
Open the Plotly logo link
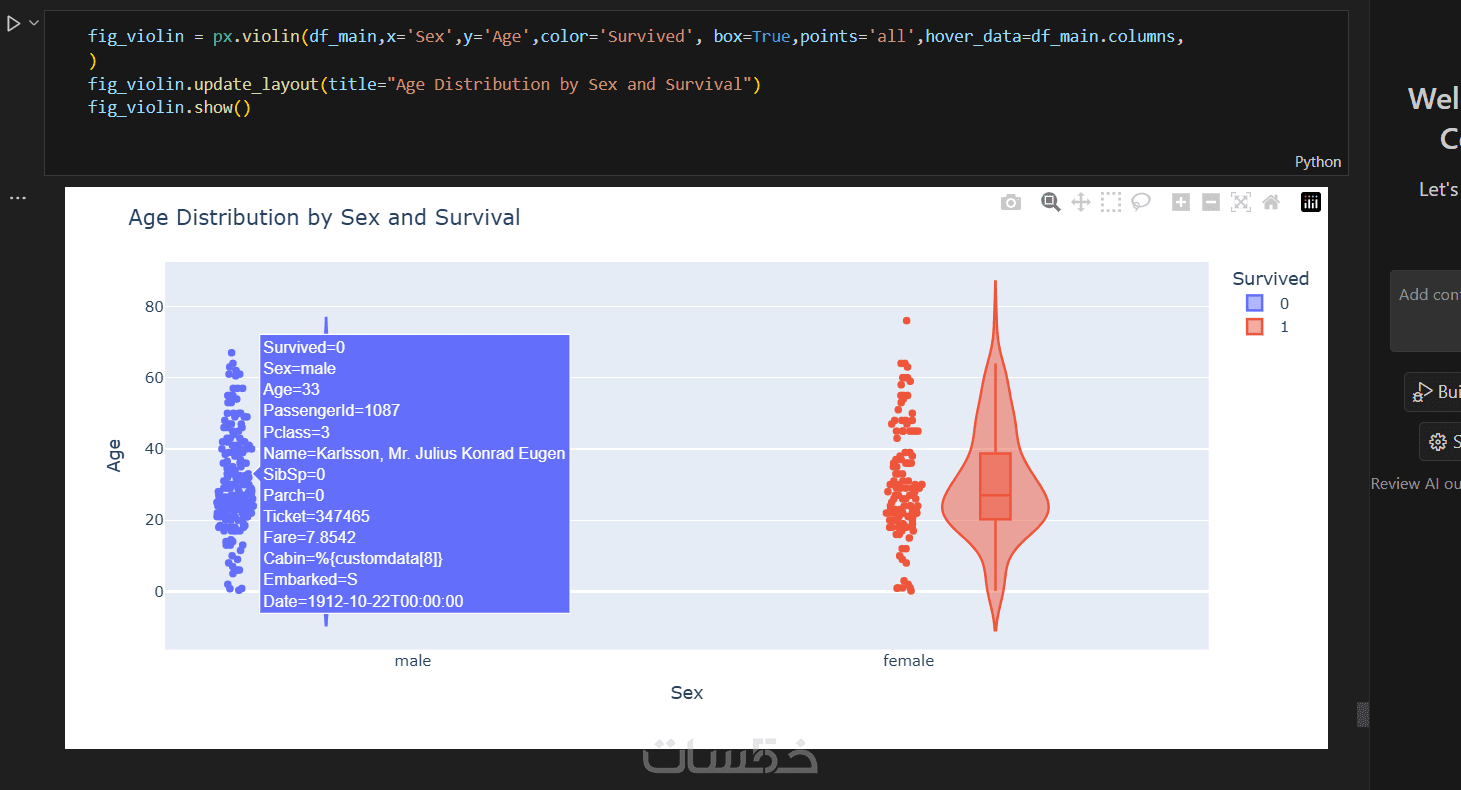pyautogui.click(x=1311, y=202)
